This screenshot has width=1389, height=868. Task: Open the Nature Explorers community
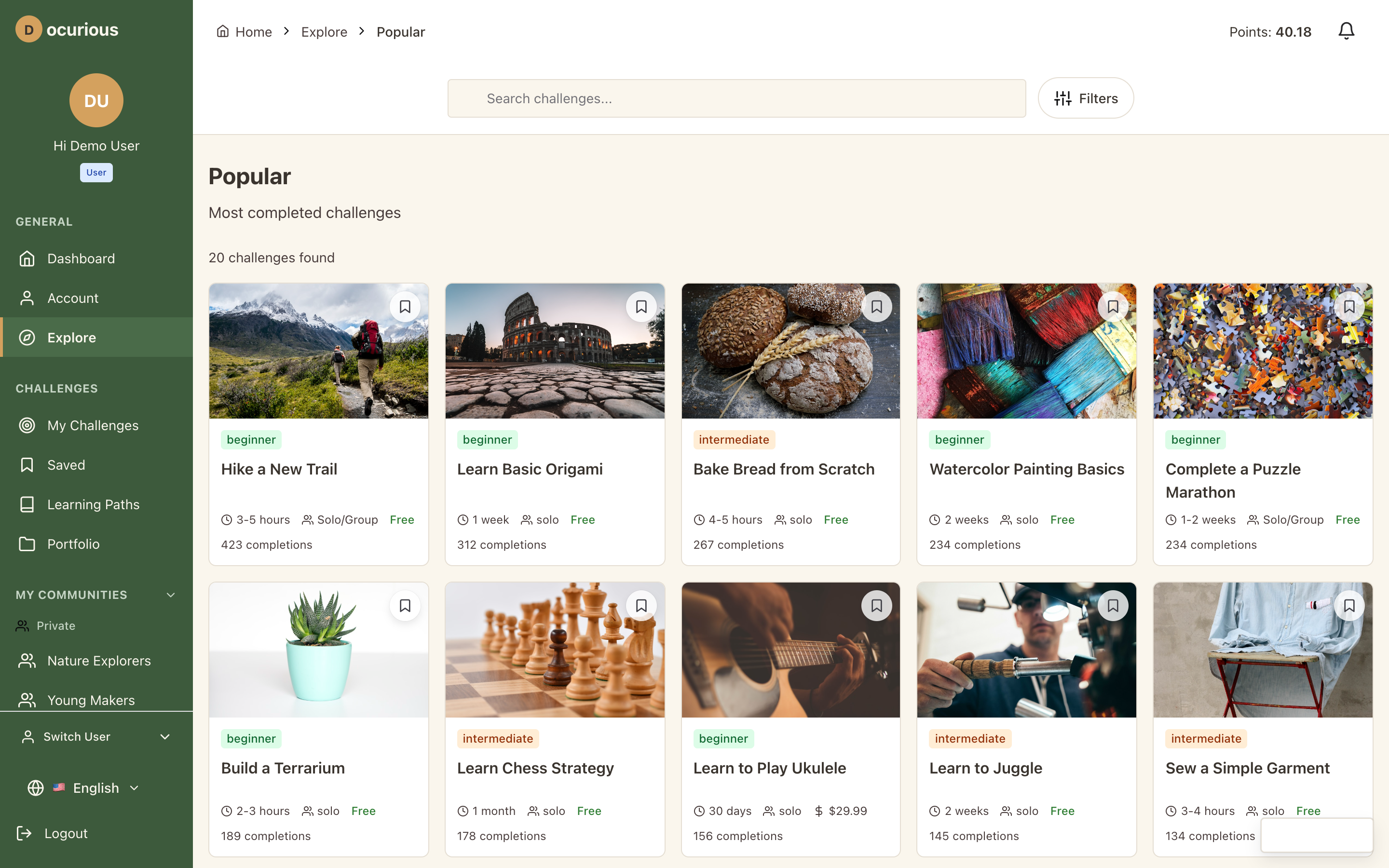pyautogui.click(x=99, y=661)
